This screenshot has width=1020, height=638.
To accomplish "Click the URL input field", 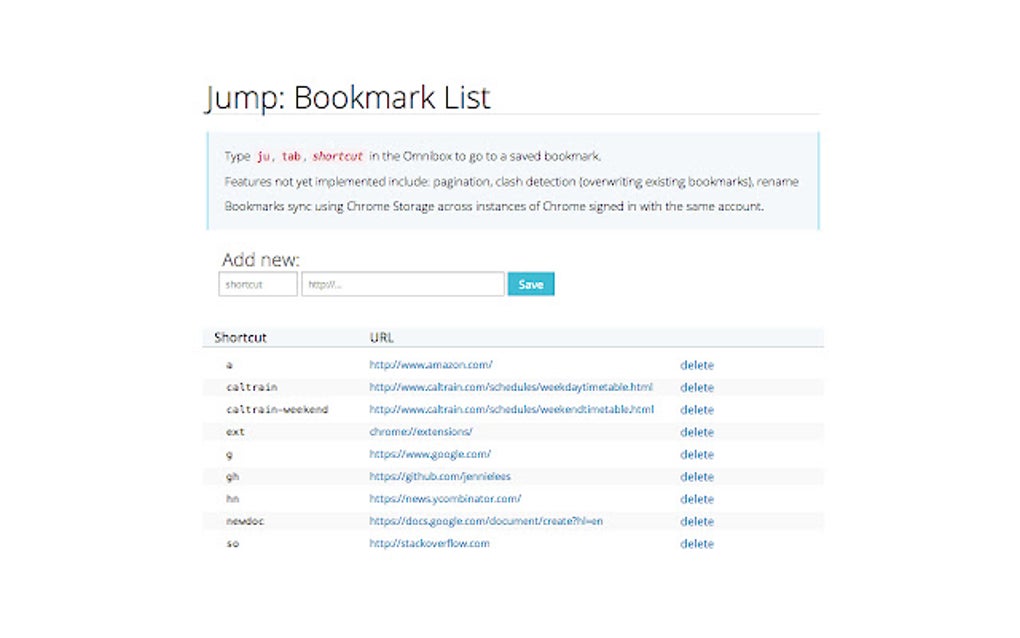I will (402, 285).
